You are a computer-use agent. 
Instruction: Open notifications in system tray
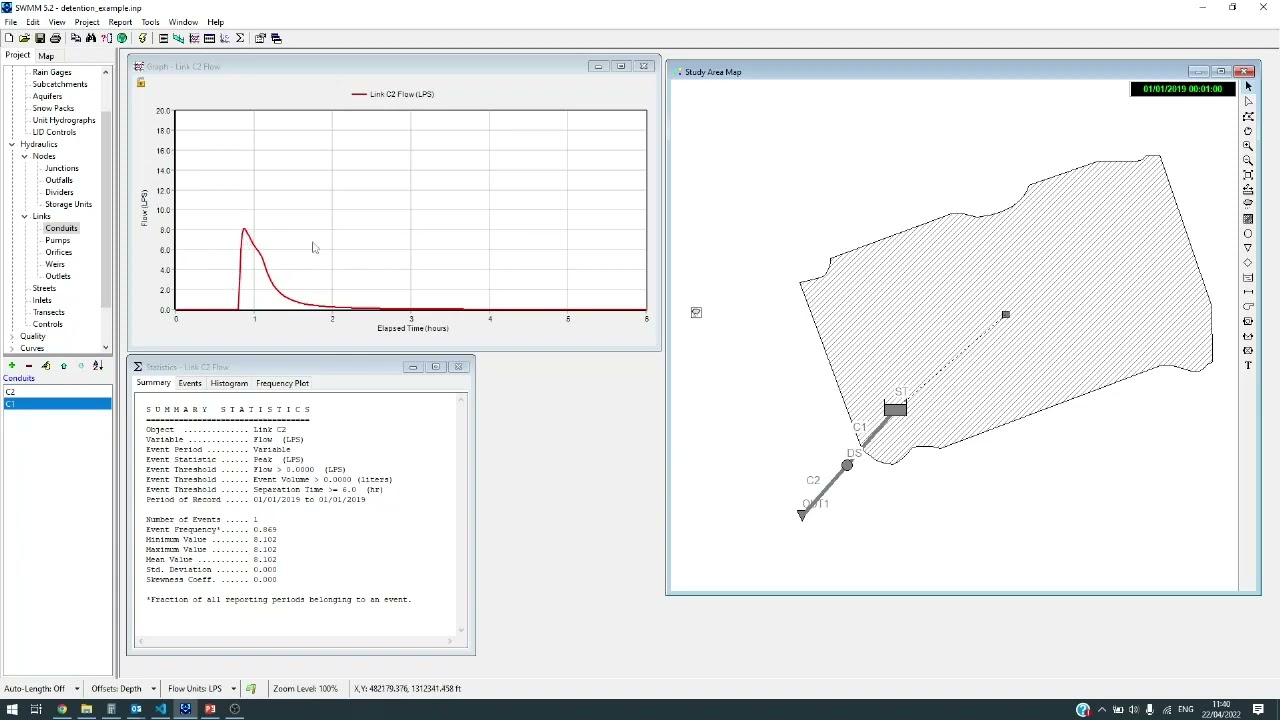click(x=1258, y=709)
